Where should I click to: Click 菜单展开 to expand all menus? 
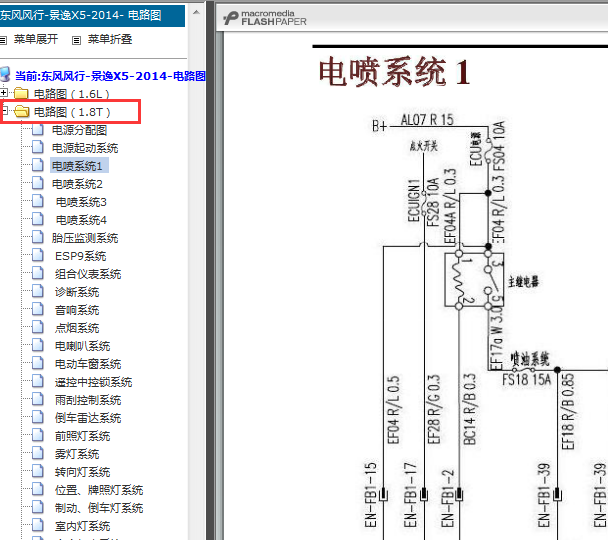click(36, 39)
